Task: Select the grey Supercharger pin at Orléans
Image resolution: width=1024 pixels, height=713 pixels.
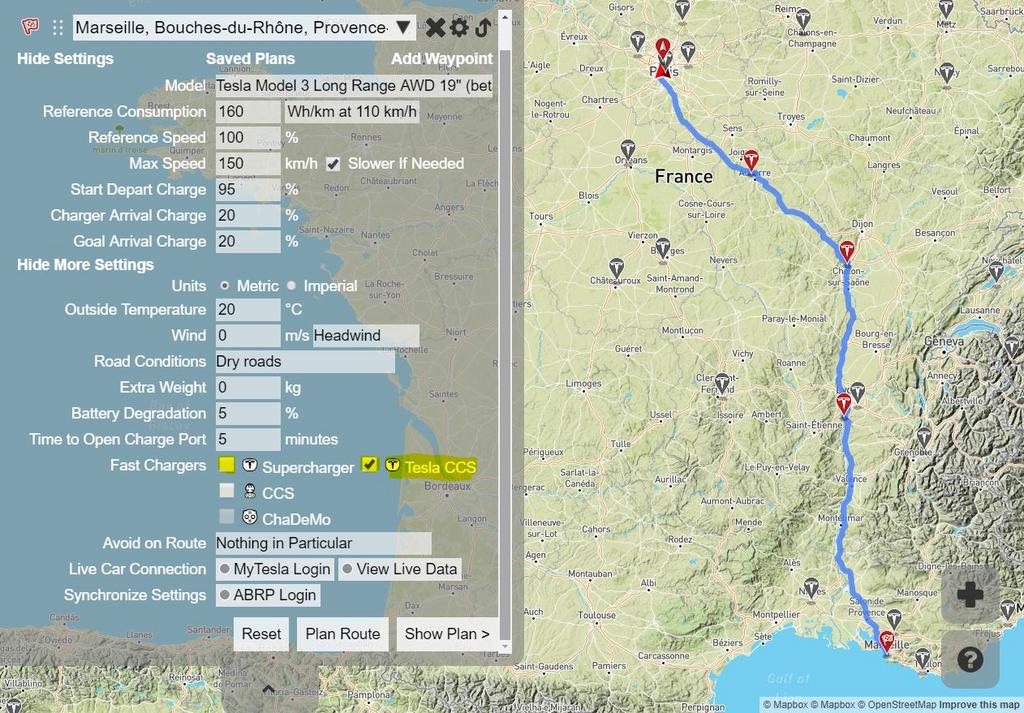Action: point(628,151)
